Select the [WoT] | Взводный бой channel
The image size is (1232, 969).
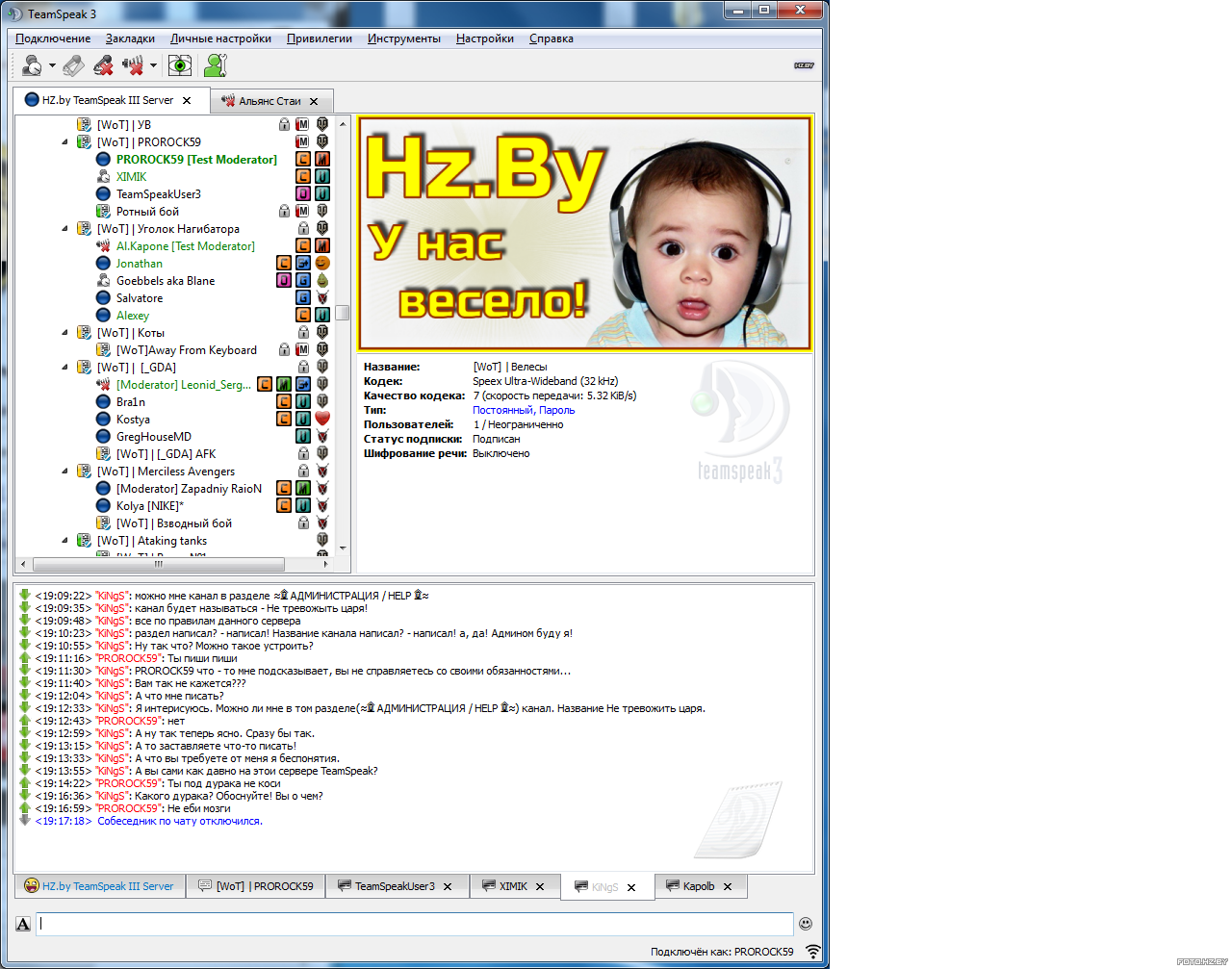(174, 523)
